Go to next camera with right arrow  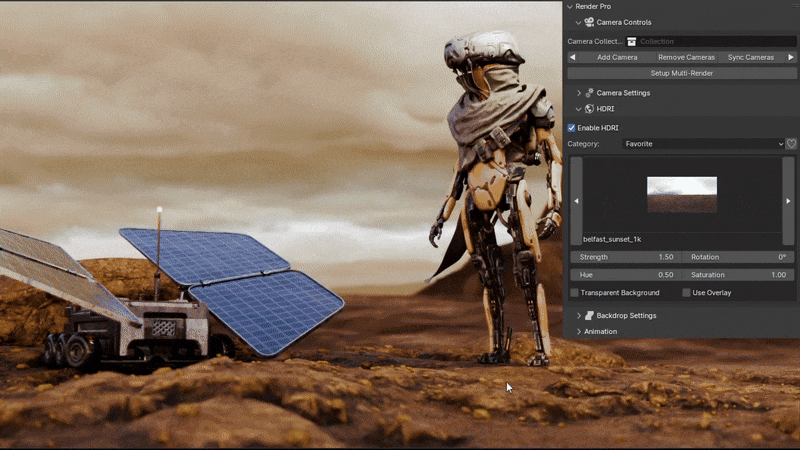pyautogui.click(x=791, y=57)
